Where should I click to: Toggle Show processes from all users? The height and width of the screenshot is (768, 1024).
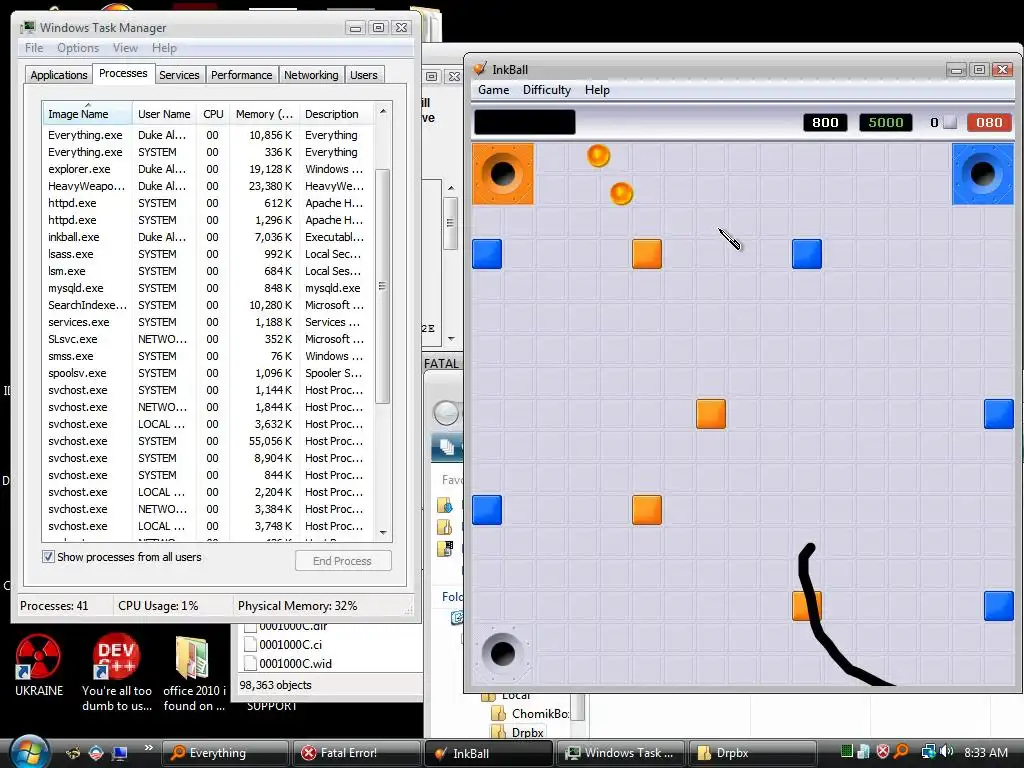(x=48, y=557)
